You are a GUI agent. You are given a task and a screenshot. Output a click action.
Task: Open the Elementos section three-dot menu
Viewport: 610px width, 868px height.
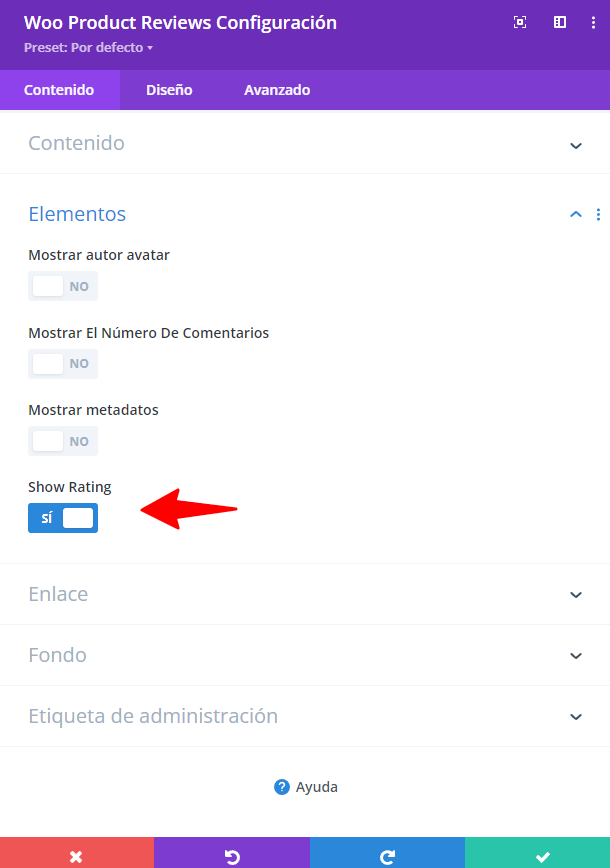click(598, 214)
